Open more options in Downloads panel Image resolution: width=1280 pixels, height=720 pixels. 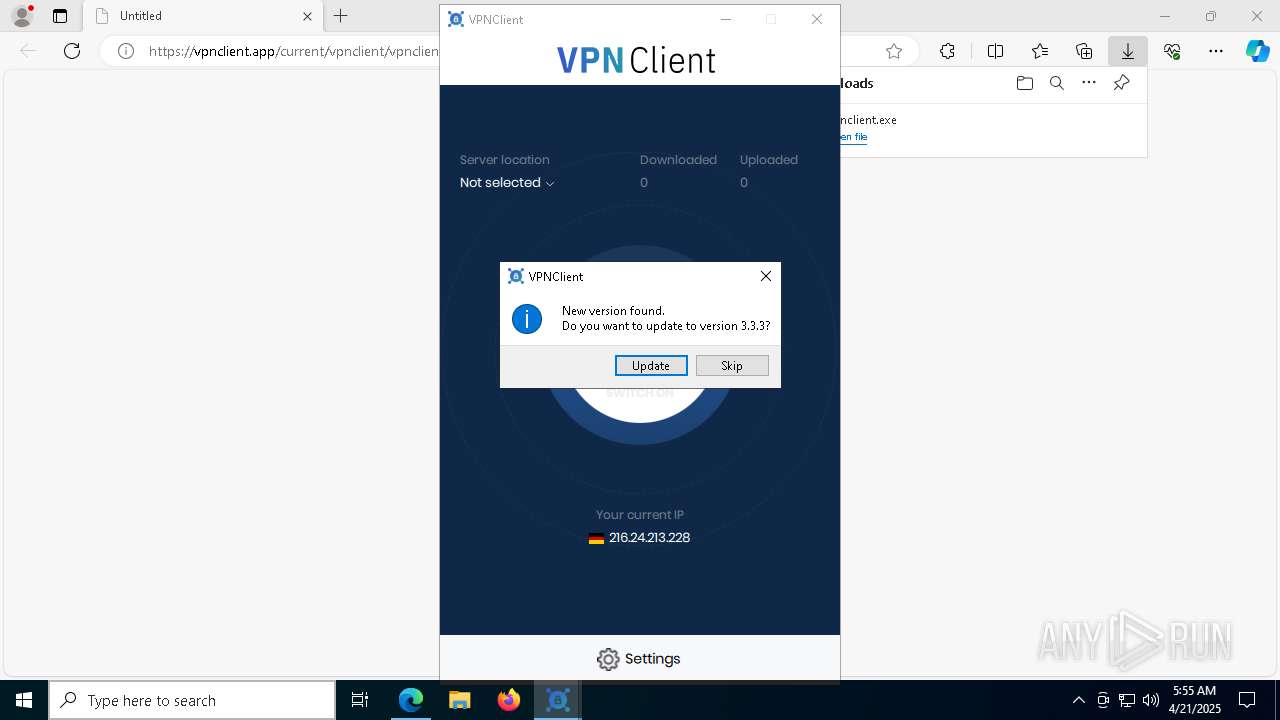coord(1089,83)
